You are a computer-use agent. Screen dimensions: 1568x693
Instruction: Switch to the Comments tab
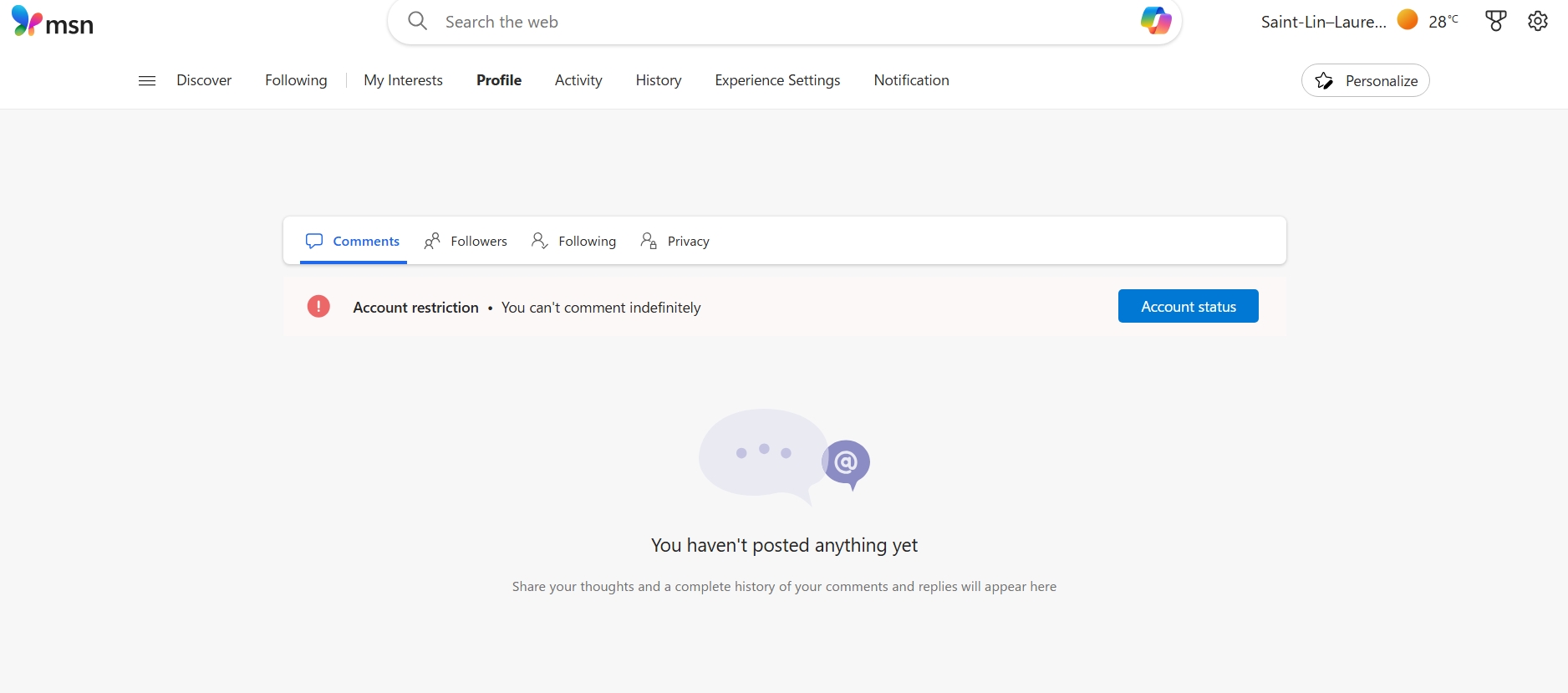coord(354,241)
